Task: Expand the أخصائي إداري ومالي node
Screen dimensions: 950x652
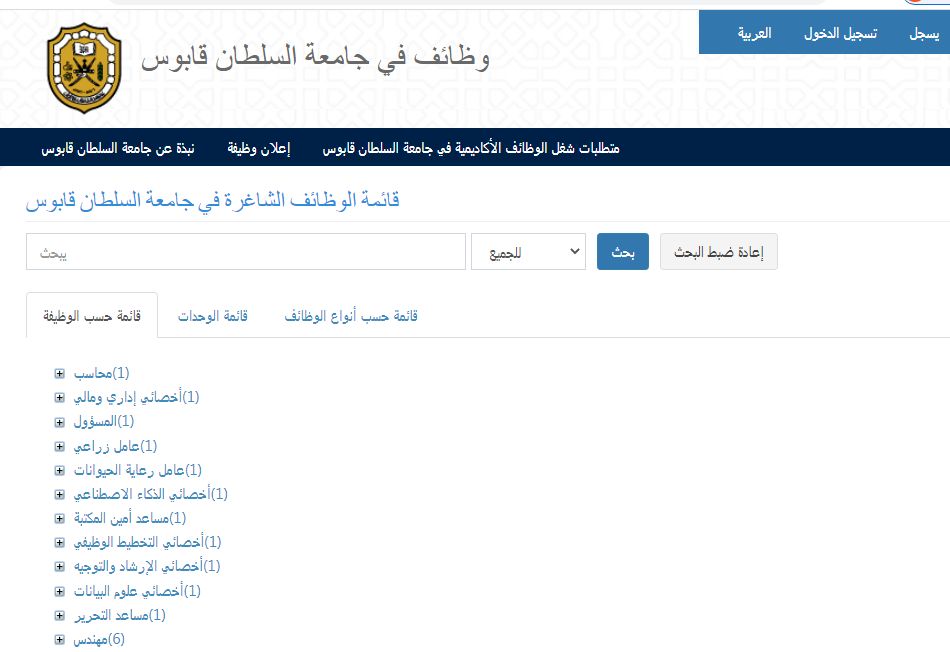Action: 59,398
